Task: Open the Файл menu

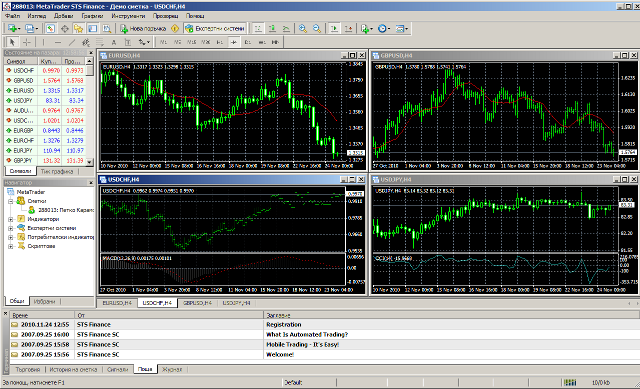Action: (13, 16)
